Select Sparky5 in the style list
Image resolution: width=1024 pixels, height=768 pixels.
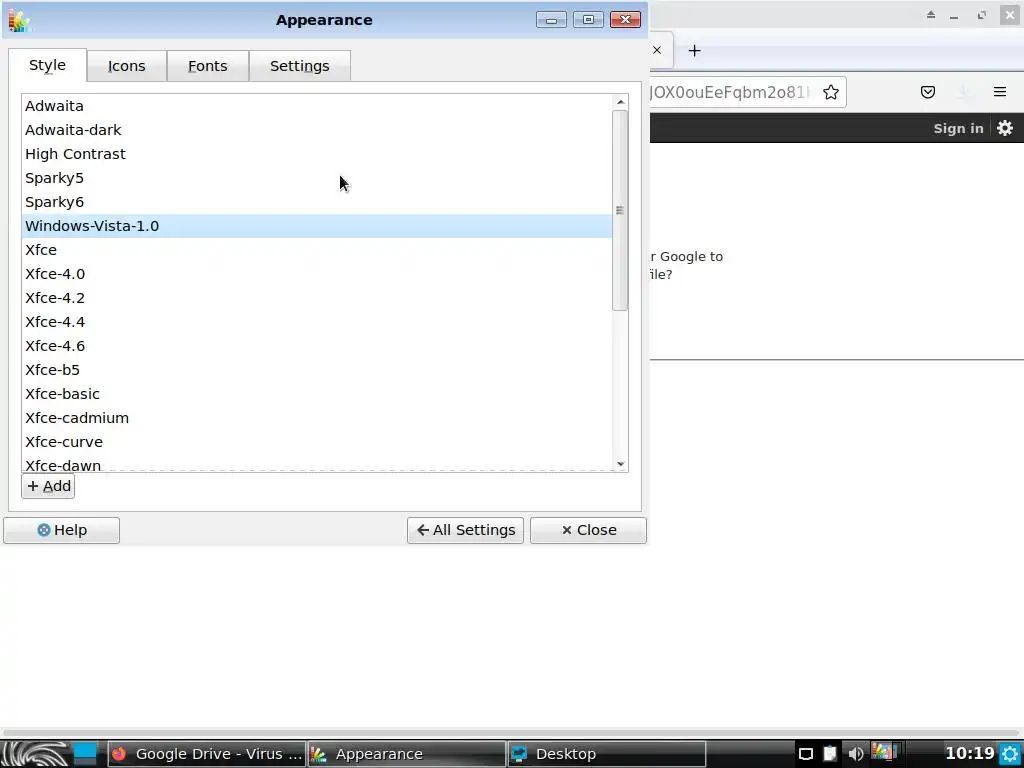[317, 178]
